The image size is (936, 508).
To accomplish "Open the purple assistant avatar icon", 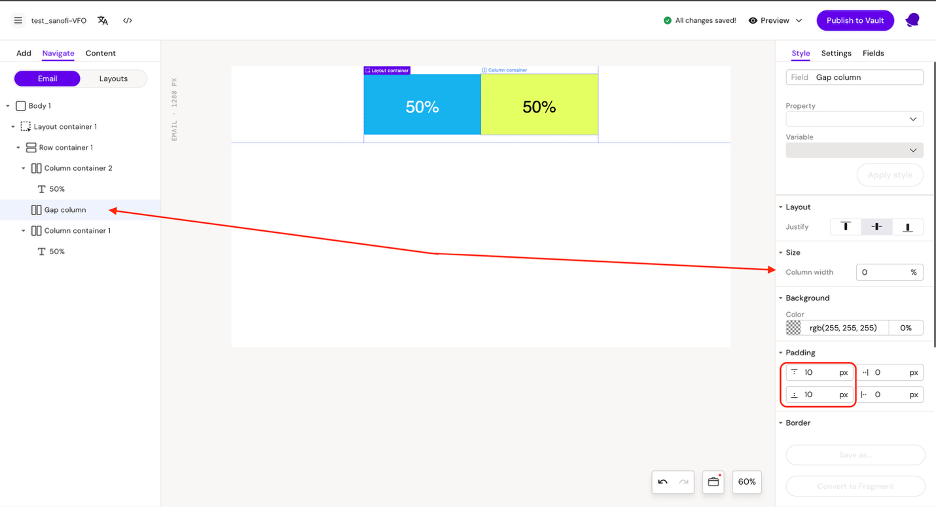I will click(x=912, y=20).
